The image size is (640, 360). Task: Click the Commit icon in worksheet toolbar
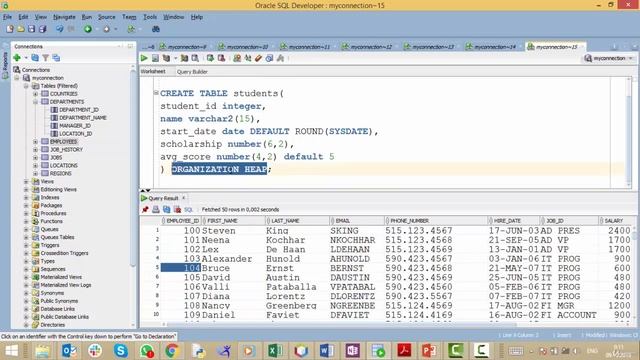click(210, 58)
